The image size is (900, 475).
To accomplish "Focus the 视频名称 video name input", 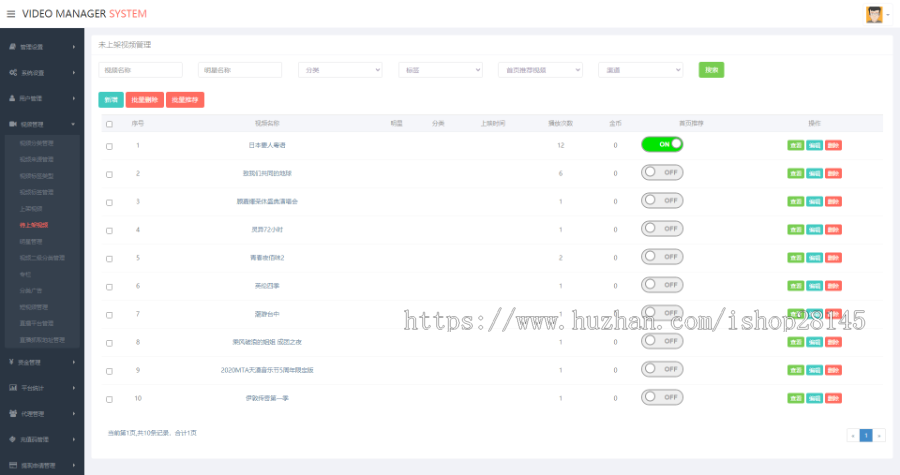I will point(141,70).
